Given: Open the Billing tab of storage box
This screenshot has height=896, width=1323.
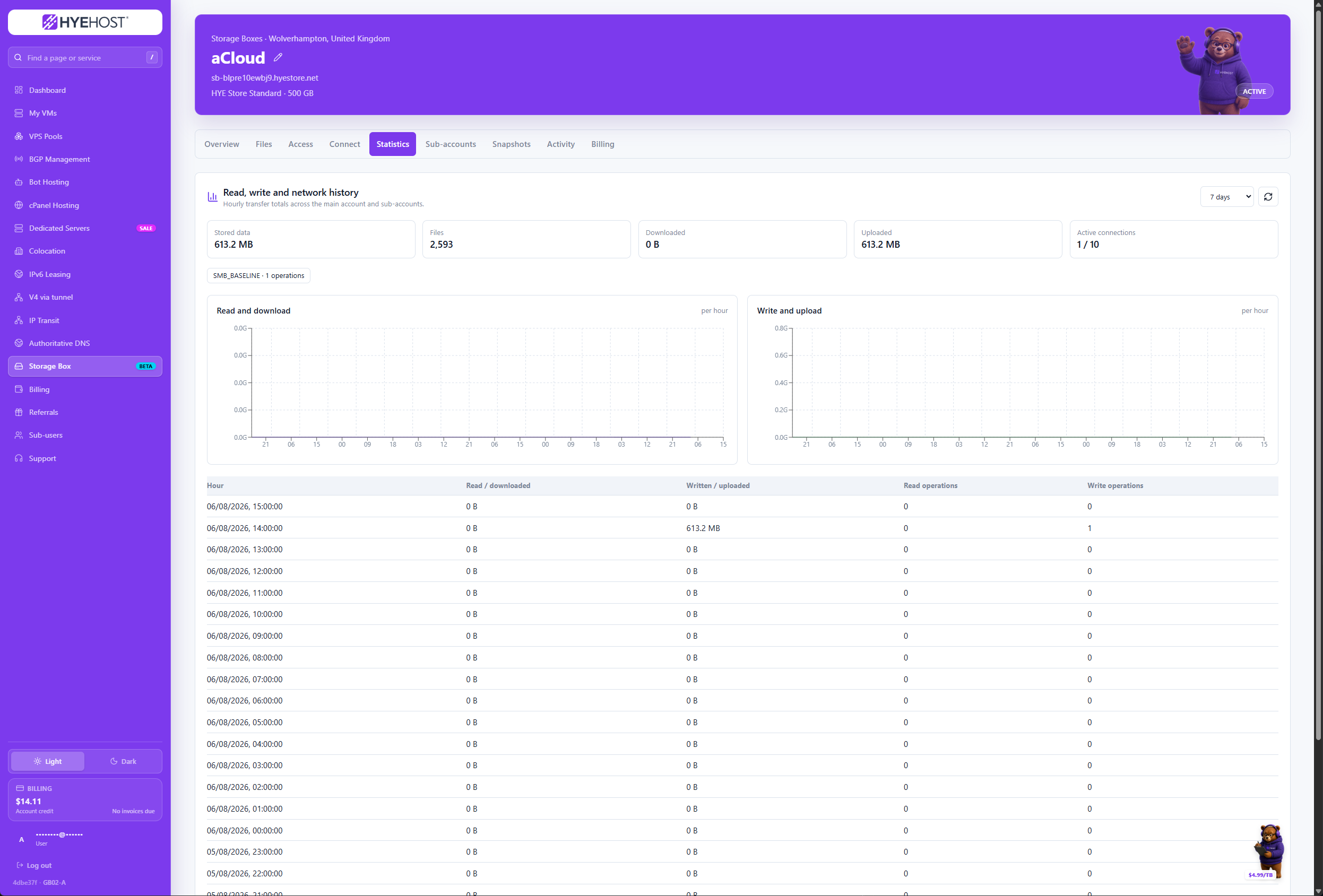Looking at the screenshot, I should tap(602, 144).
